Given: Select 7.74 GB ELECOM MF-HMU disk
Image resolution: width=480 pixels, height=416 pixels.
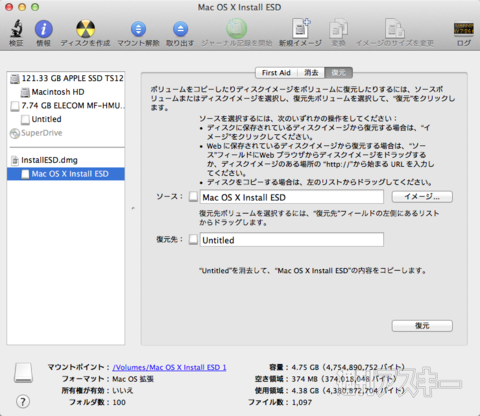Looking at the screenshot, I should tap(66, 106).
